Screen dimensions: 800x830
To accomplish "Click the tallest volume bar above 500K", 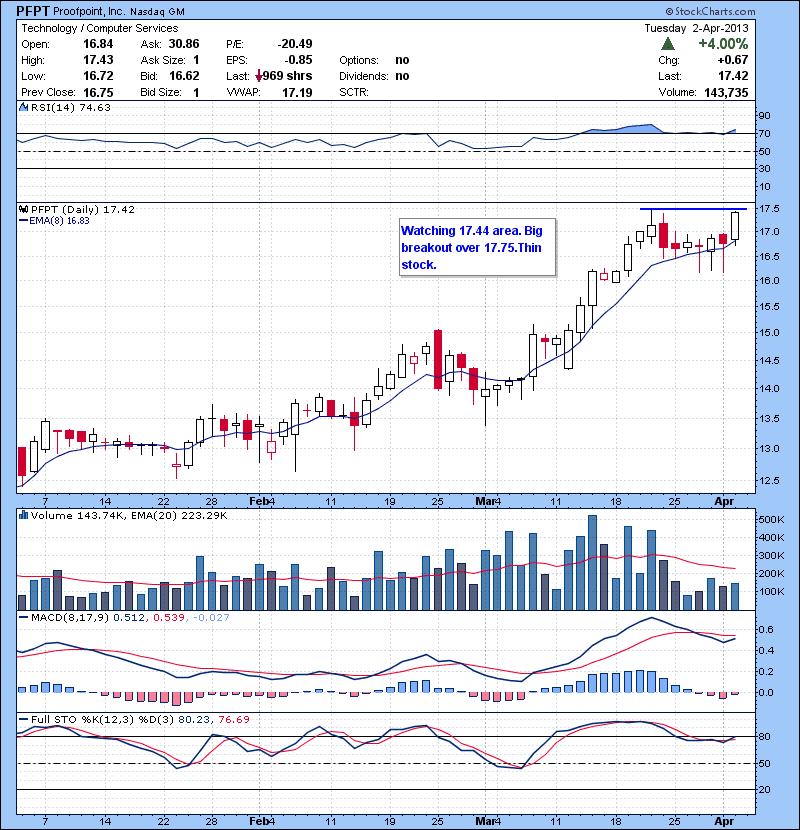I will pyautogui.click(x=592, y=562).
